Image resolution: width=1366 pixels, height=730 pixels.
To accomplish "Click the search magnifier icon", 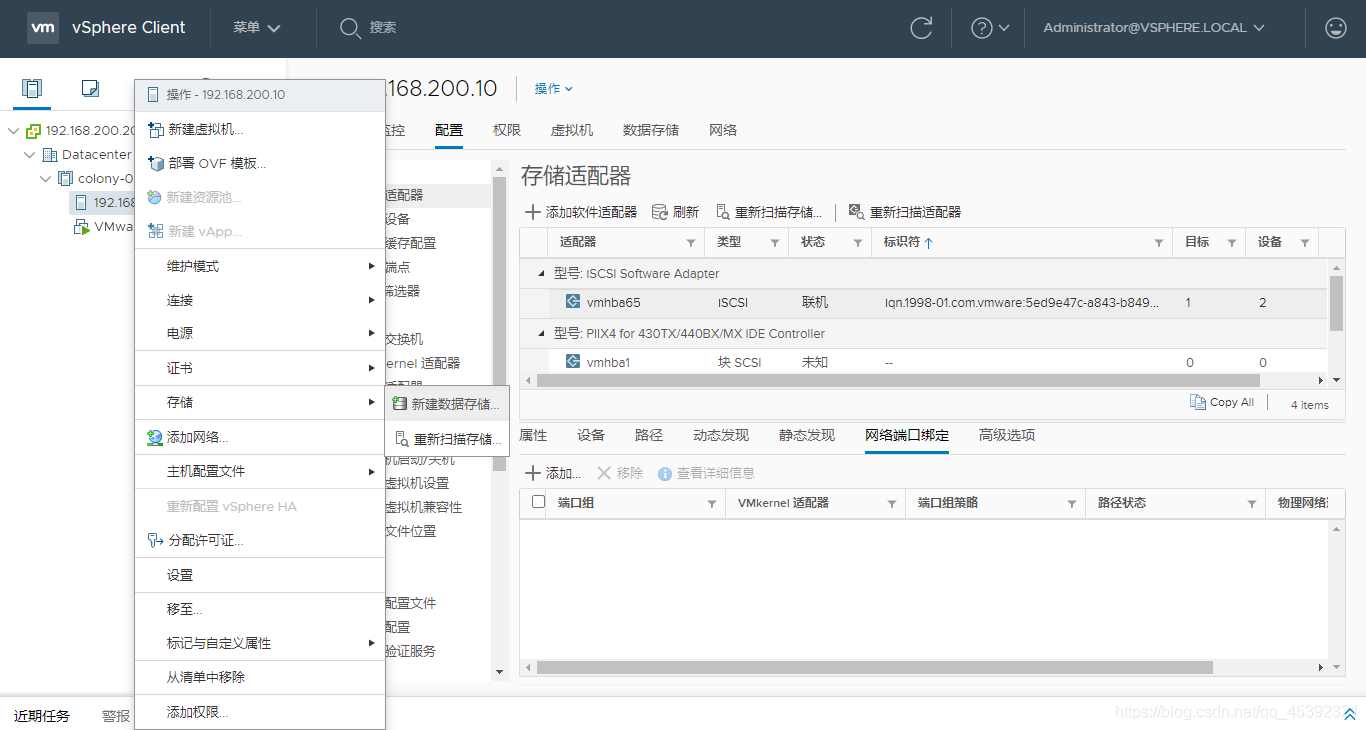I will [350, 28].
